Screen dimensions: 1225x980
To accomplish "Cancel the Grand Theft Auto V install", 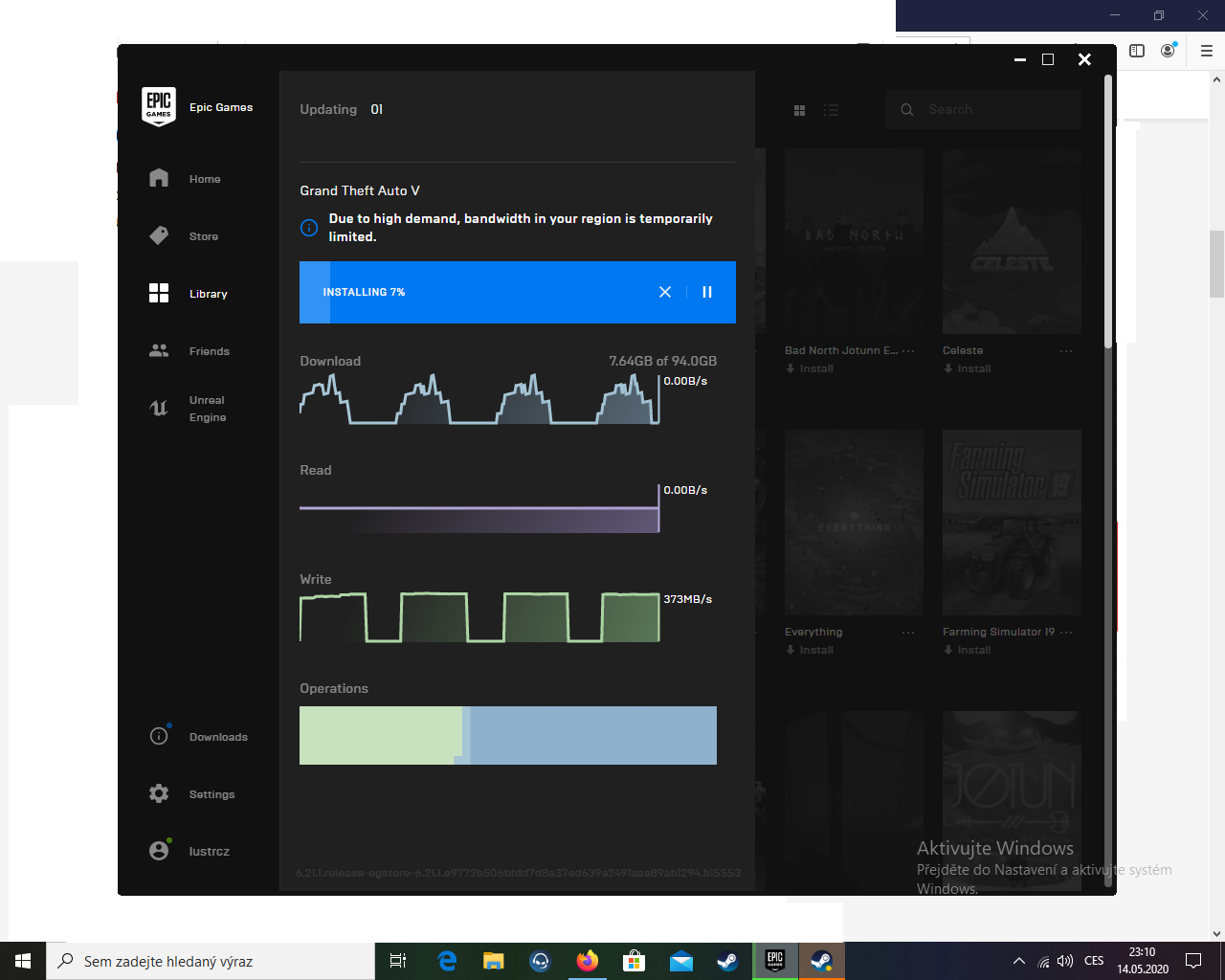I will pyautogui.click(x=665, y=292).
